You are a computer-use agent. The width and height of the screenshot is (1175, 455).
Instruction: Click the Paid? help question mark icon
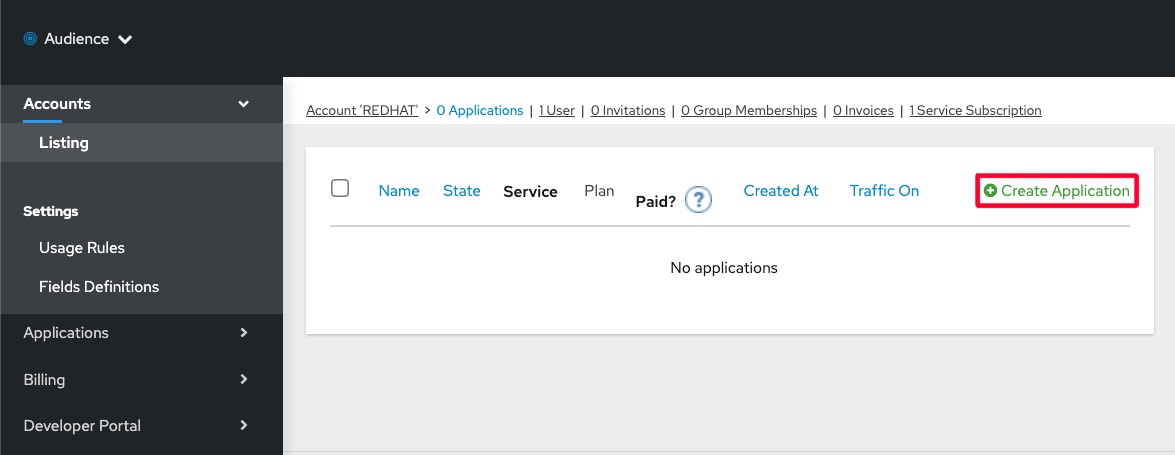tap(698, 200)
